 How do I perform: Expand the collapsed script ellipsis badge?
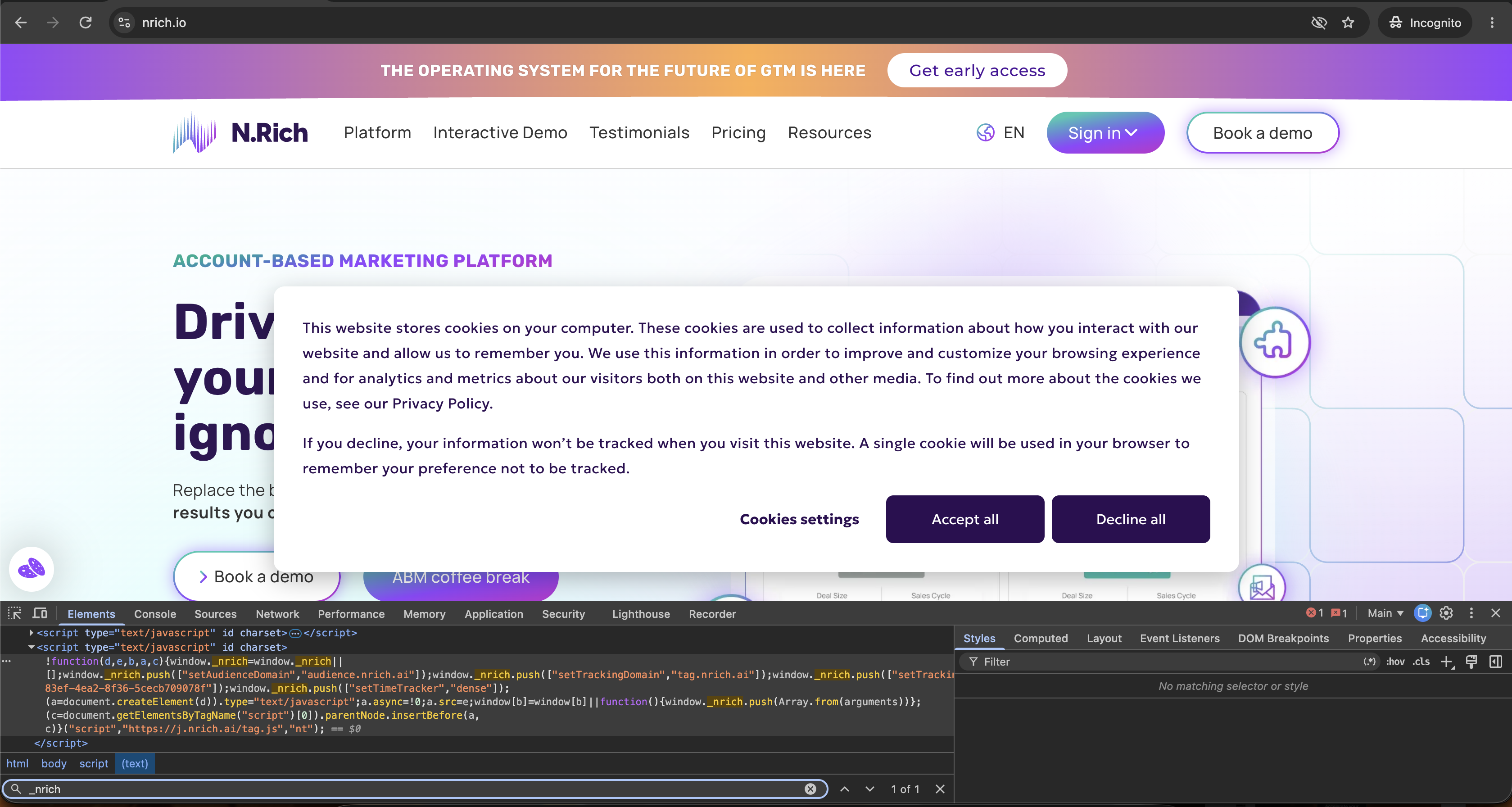(295, 633)
